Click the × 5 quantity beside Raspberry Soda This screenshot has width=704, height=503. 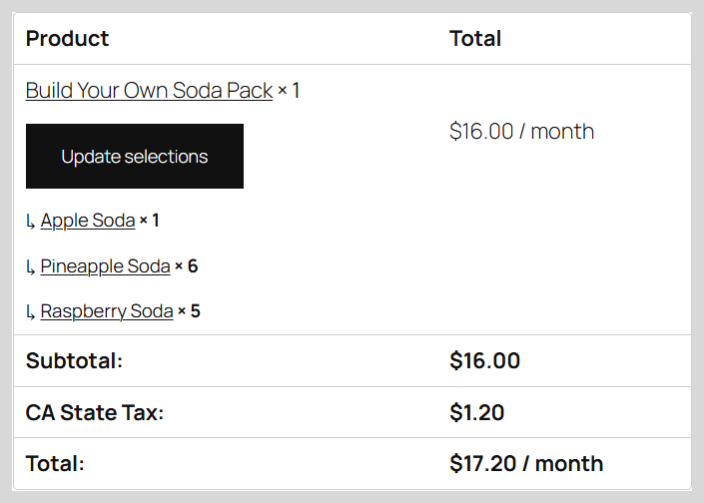(189, 311)
